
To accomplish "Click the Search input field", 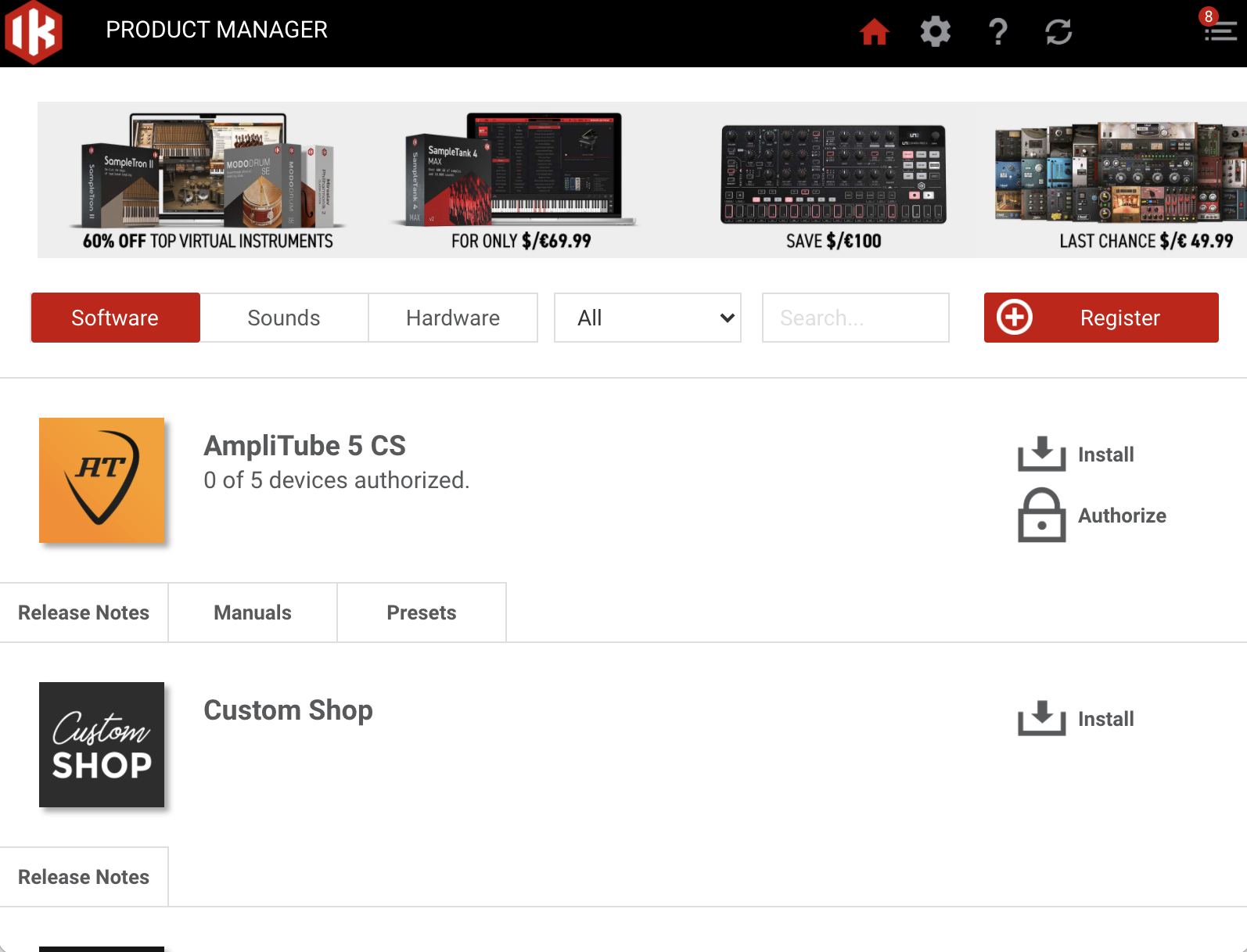I will tap(855, 318).
